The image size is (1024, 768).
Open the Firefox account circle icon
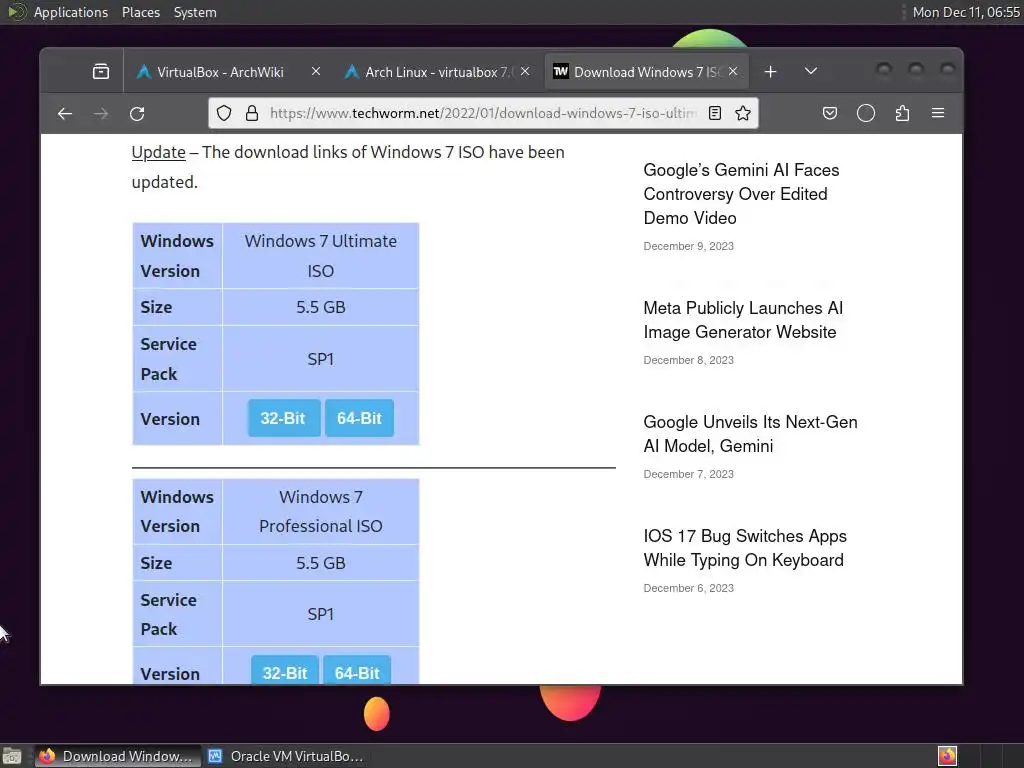click(865, 114)
